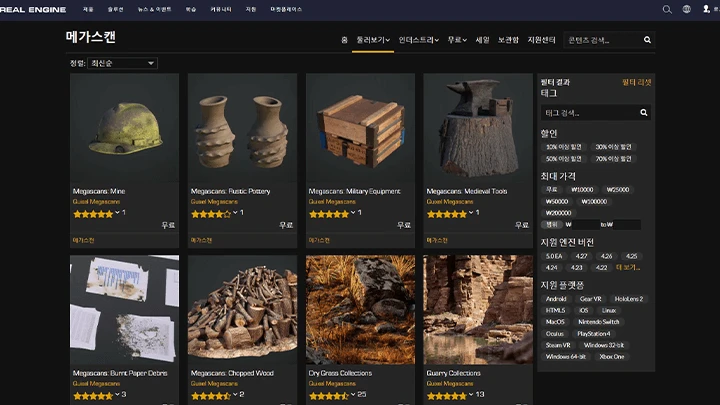Click the maximum price range input
The image size is (720, 405).
click(x=627, y=225)
